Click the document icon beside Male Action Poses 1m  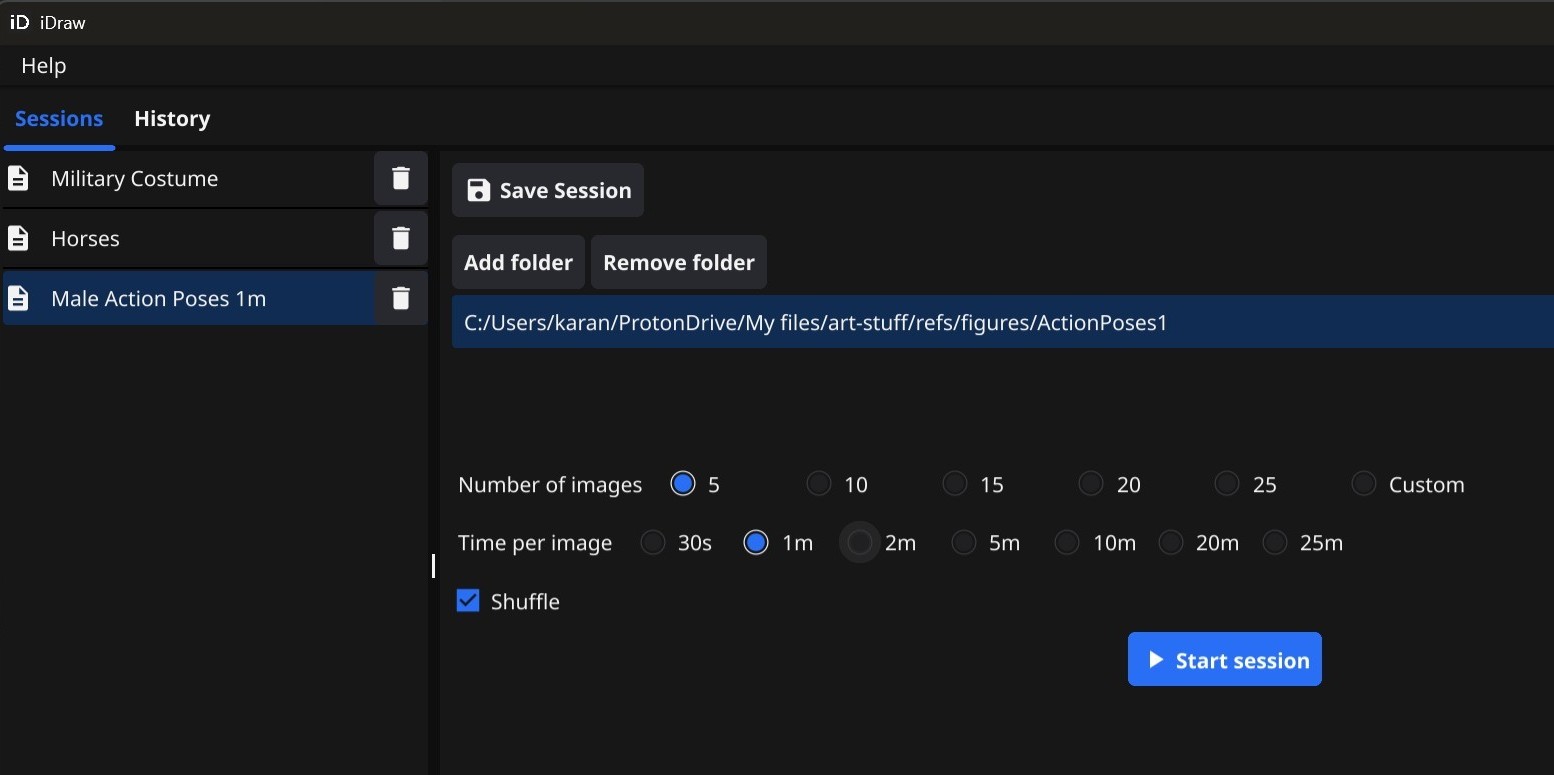(19, 298)
